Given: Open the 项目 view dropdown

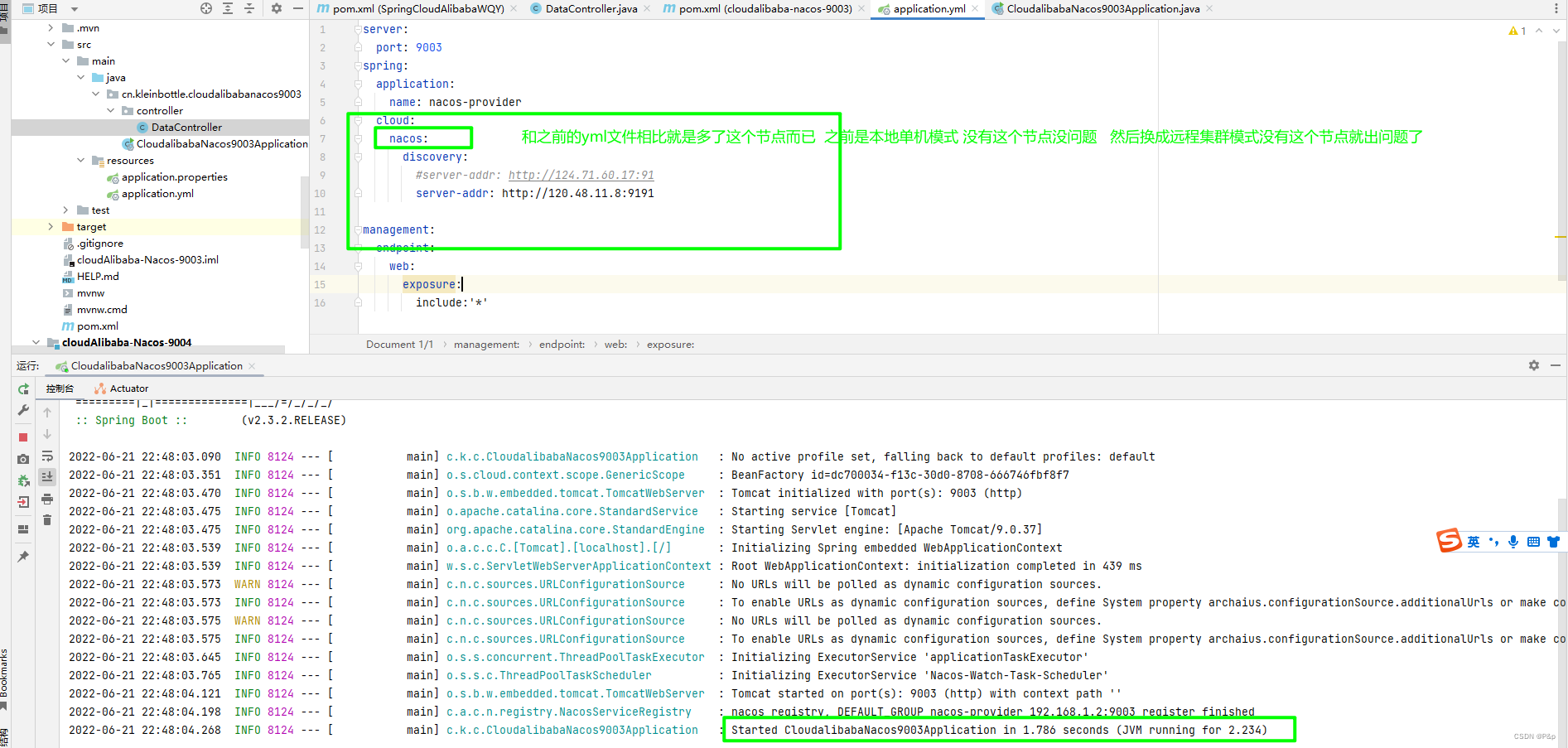Looking at the screenshot, I should (74, 8).
